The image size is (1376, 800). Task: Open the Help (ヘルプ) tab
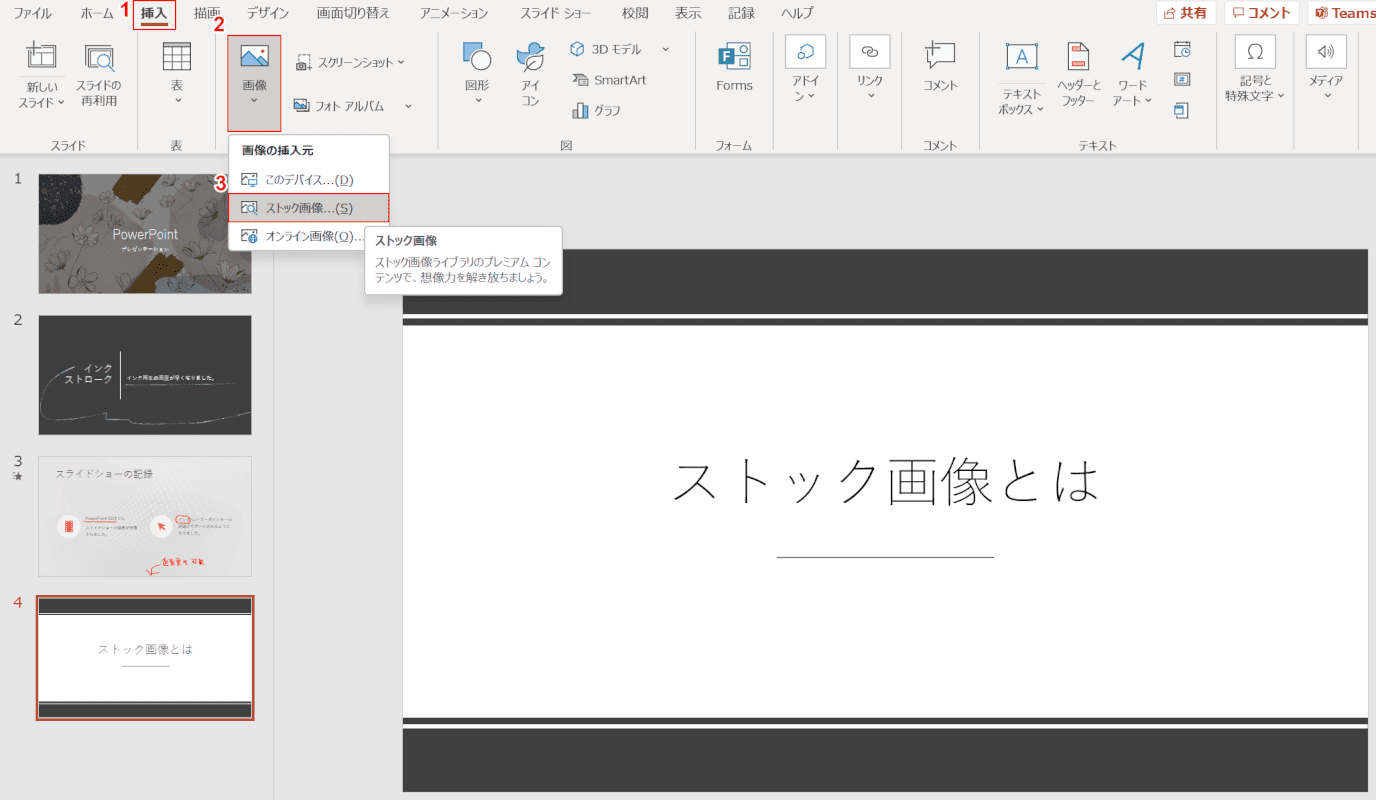point(797,13)
